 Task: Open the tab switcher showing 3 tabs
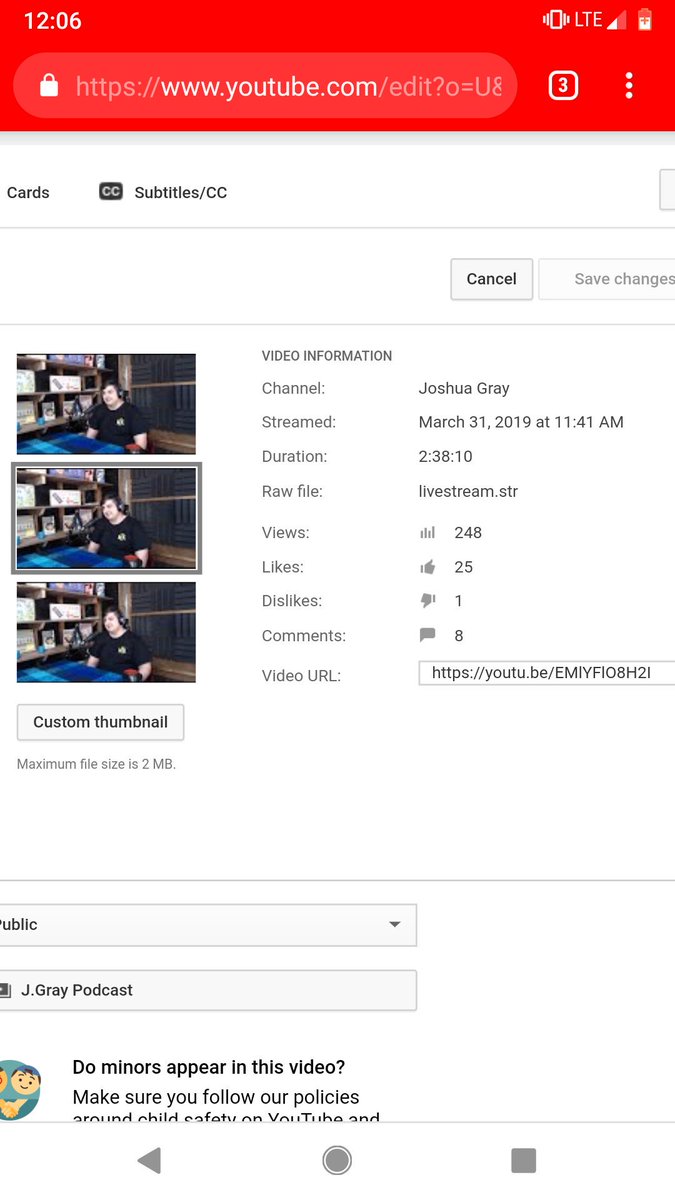click(563, 86)
